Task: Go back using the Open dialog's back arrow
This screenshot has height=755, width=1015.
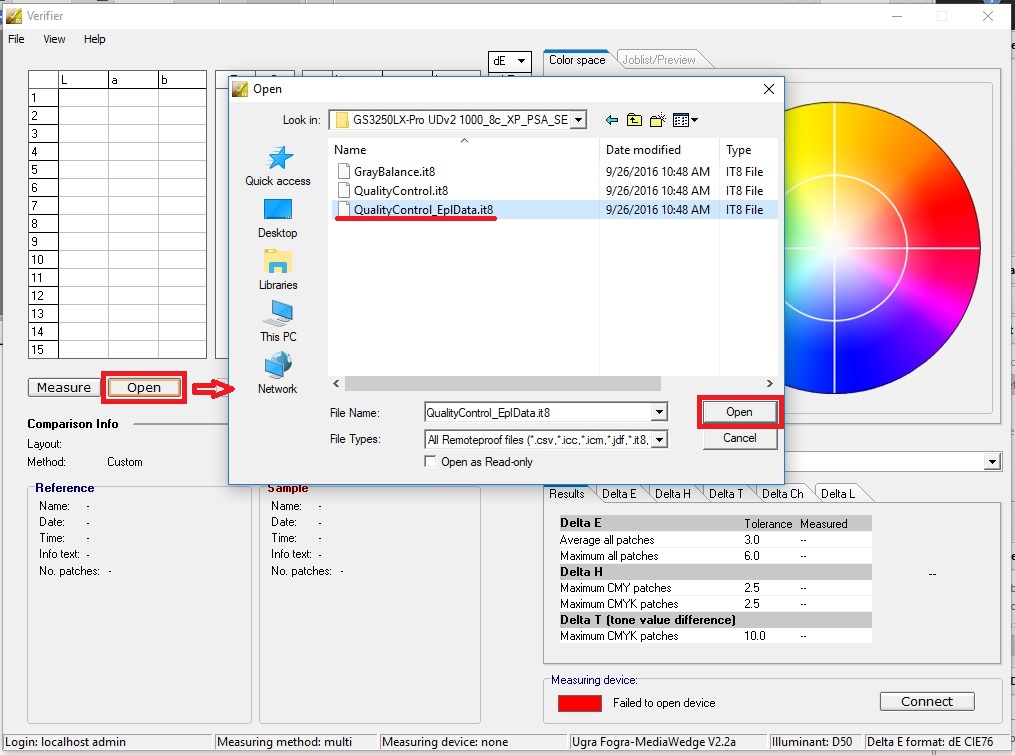Action: (612, 120)
